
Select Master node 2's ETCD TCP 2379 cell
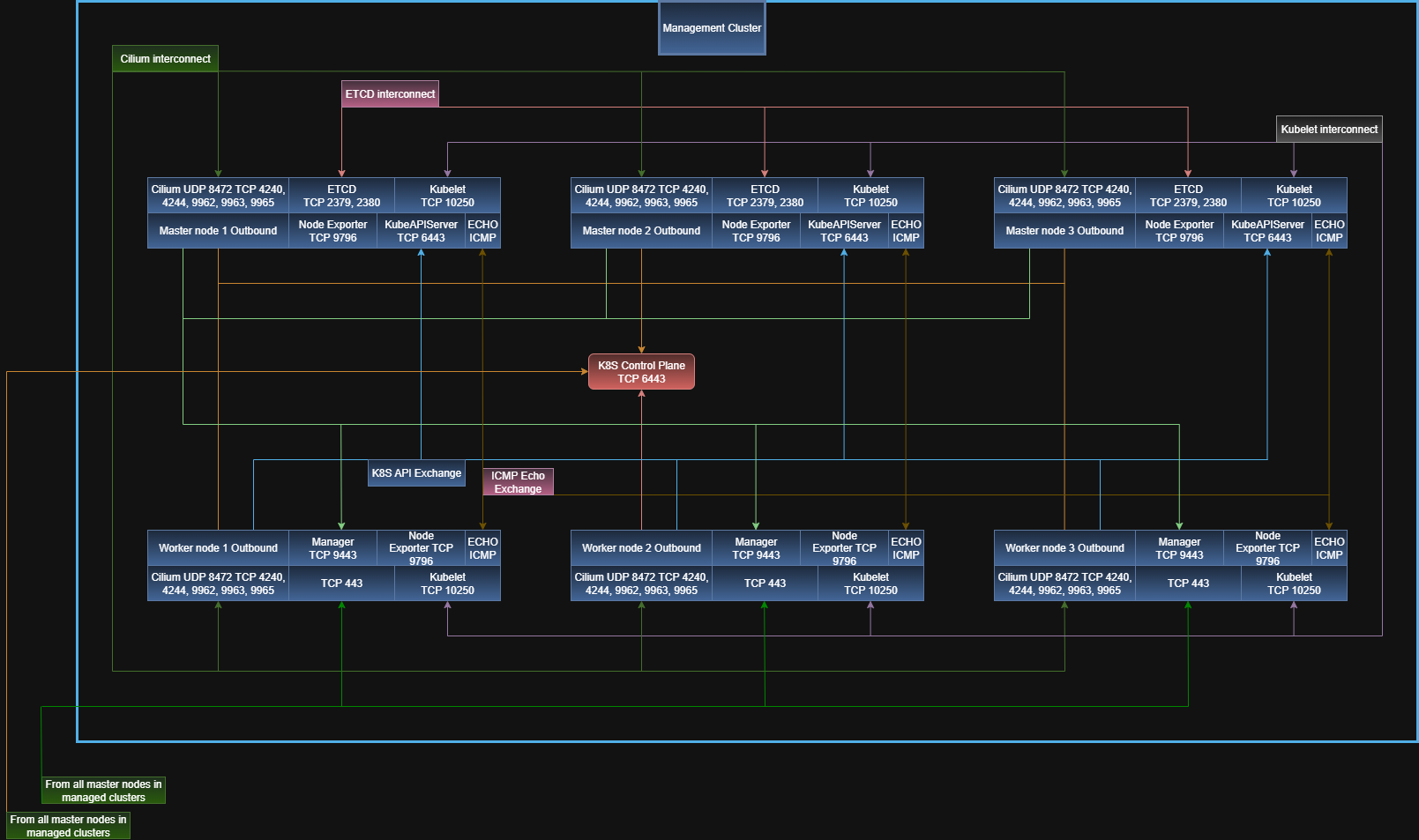tap(765, 196)
